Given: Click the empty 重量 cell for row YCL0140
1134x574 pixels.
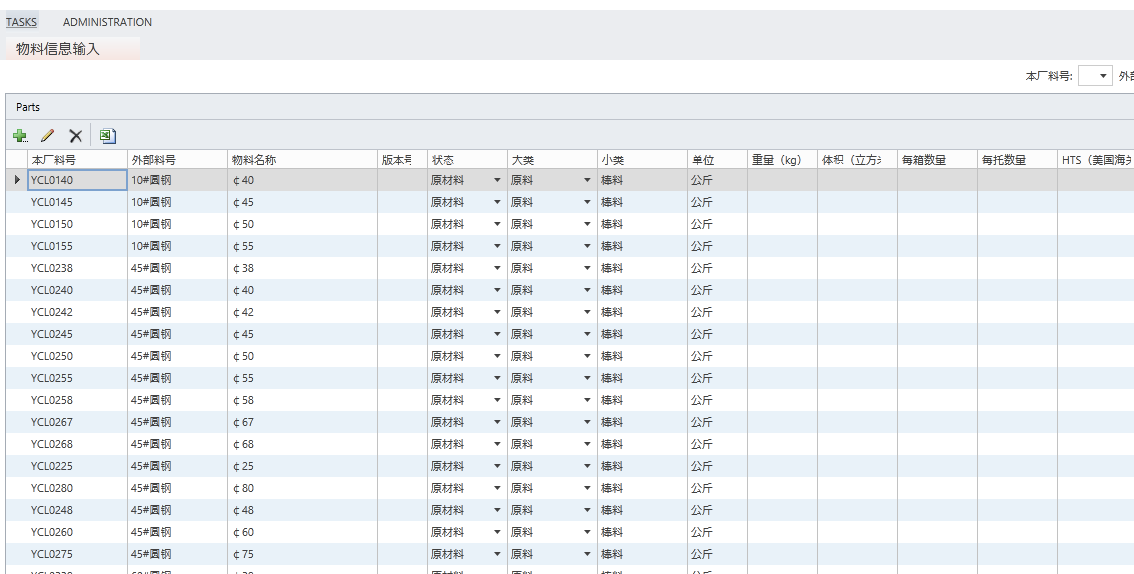Looking at the screenshot, I should coord(781,180).
